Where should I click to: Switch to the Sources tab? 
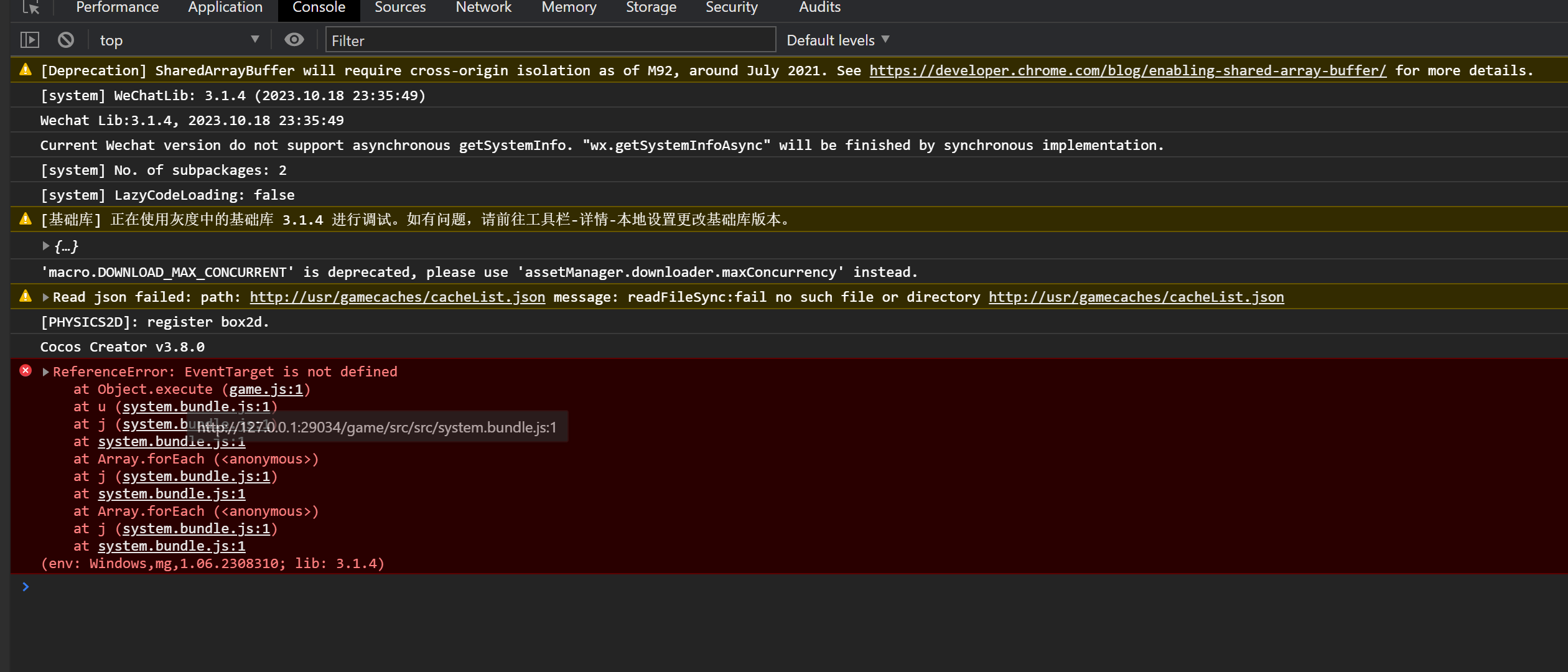point(400,7)
